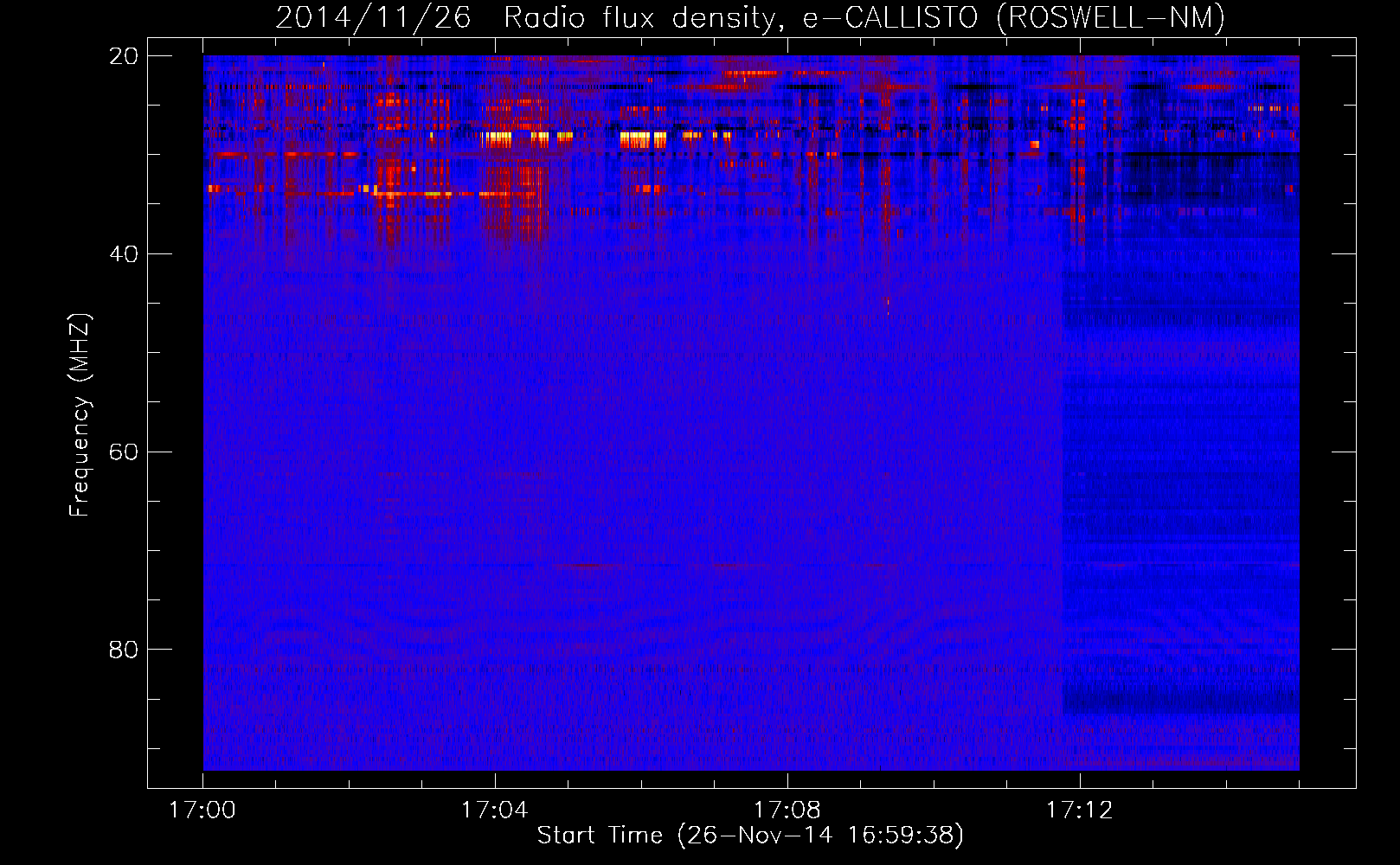Click the '17:08' time tick label
Image resolution: width=1400 pixels, height=865 pixels.
click(787, 811)
